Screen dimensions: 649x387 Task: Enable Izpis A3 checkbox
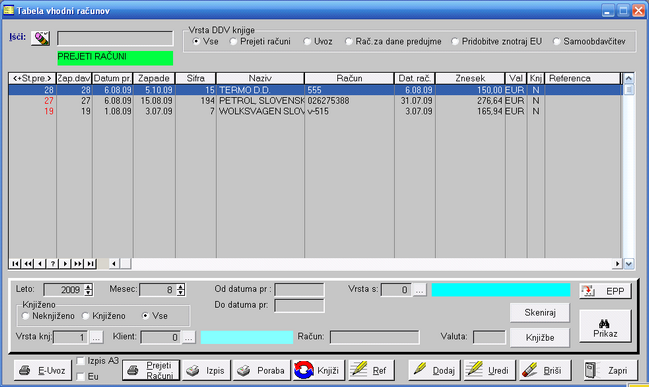click(x=81, y=361)
